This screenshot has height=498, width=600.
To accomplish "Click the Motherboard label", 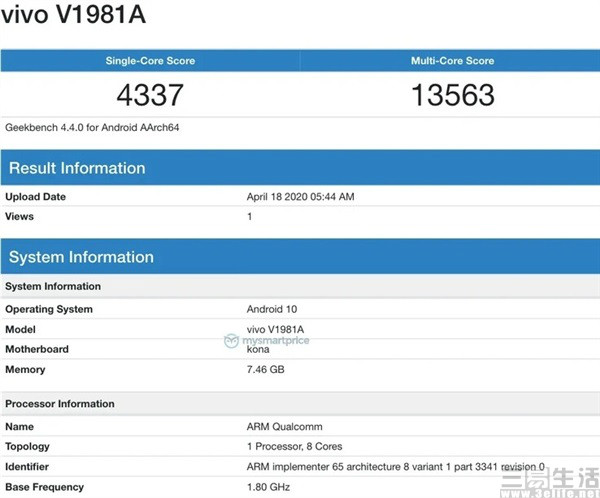I will click(x=37, y=349).
